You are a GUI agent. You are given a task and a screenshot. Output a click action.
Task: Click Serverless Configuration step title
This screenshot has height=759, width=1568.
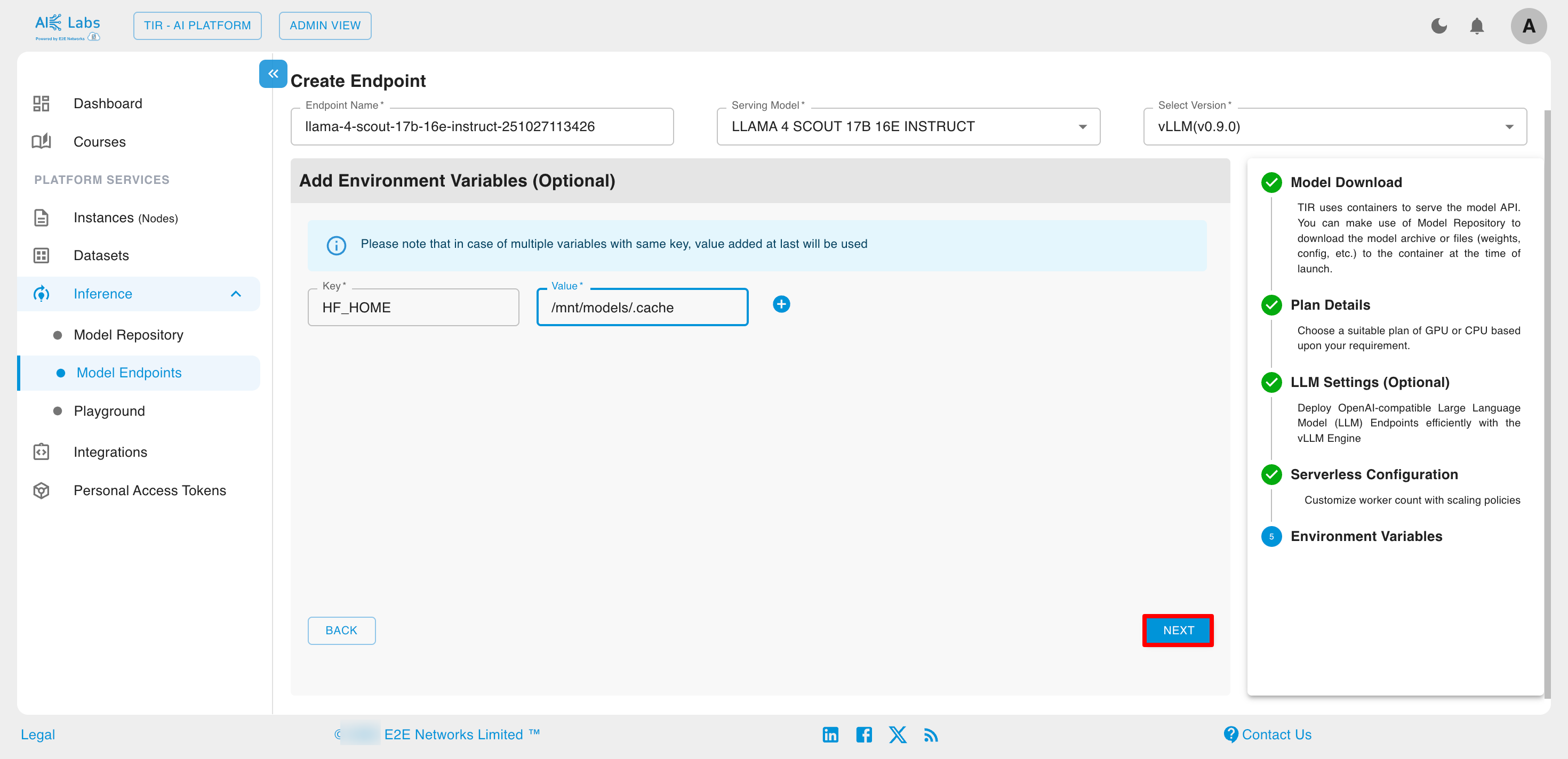tap(1374, 474)
